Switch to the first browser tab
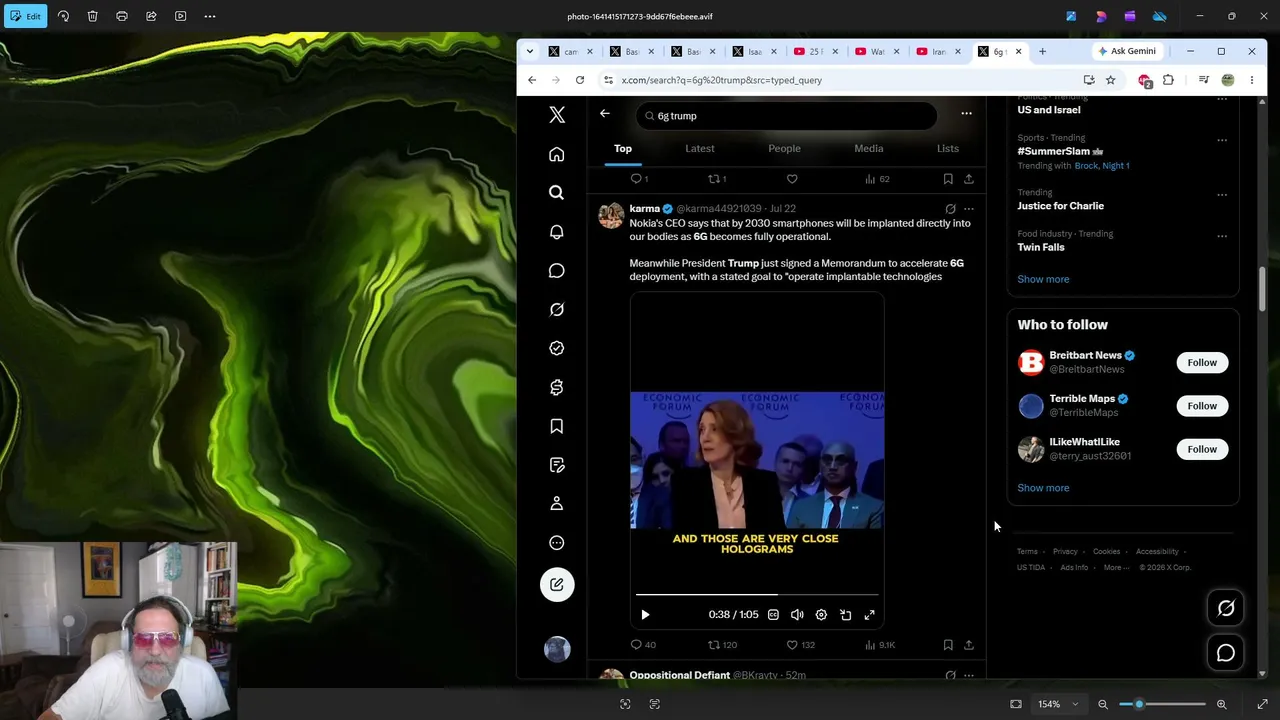 (x=571, y=51)
